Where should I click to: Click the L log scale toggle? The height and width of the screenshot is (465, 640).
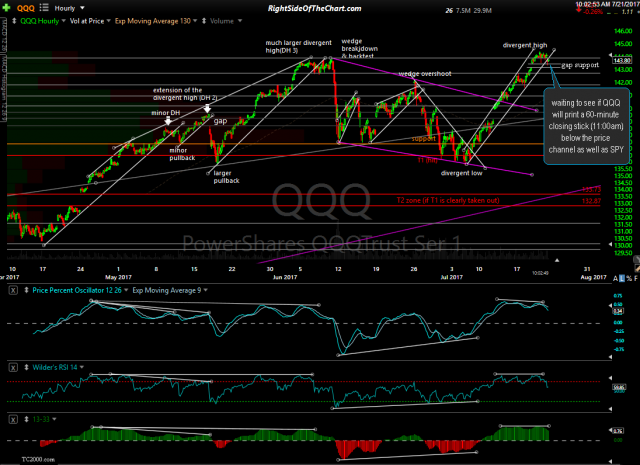(x=622, y=278)
